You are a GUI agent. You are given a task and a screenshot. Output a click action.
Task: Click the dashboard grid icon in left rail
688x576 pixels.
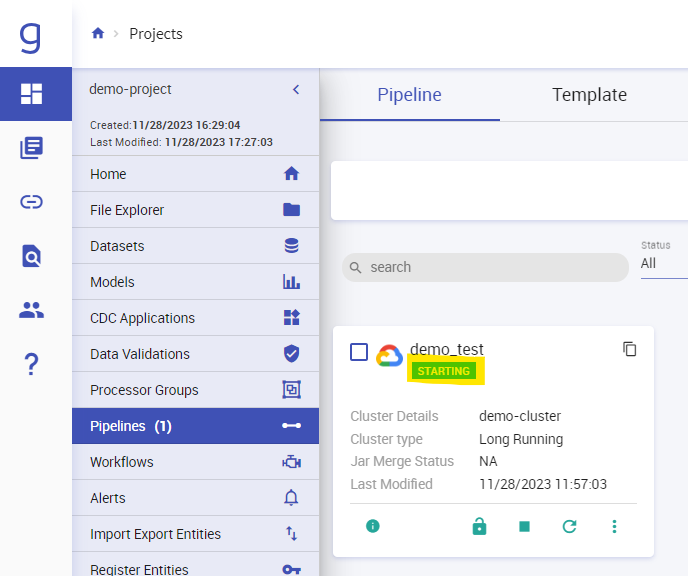(31, 94)
